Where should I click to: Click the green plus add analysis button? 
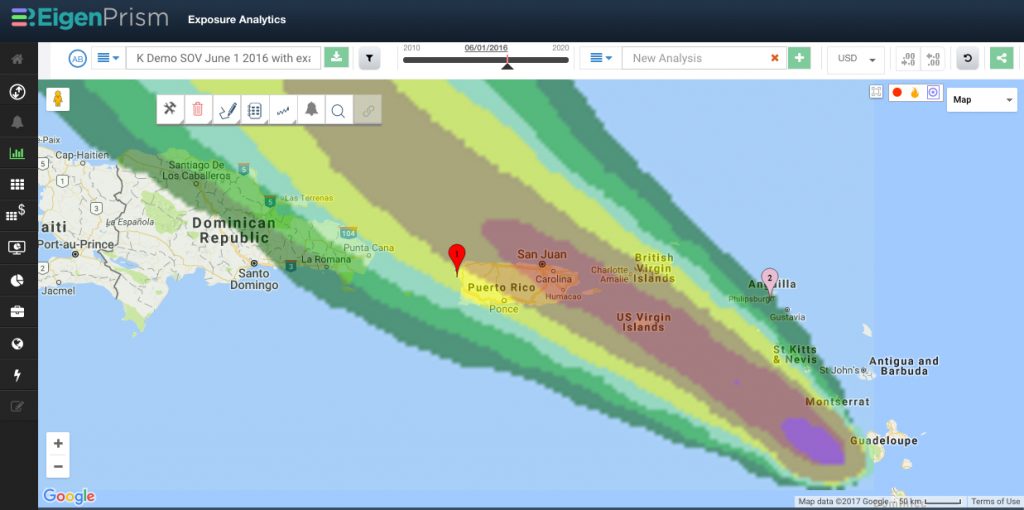pyautogui.click(x=799, y=57)
